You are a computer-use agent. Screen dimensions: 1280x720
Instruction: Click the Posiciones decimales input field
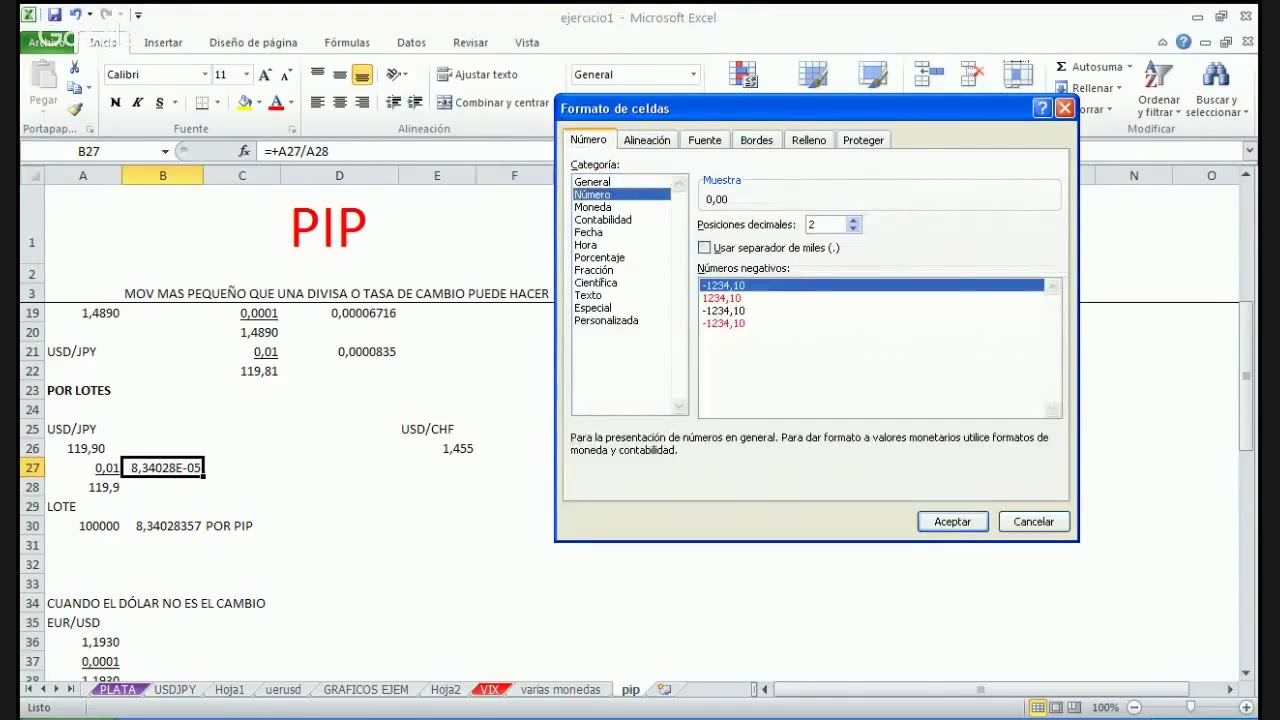pos(826,225)
